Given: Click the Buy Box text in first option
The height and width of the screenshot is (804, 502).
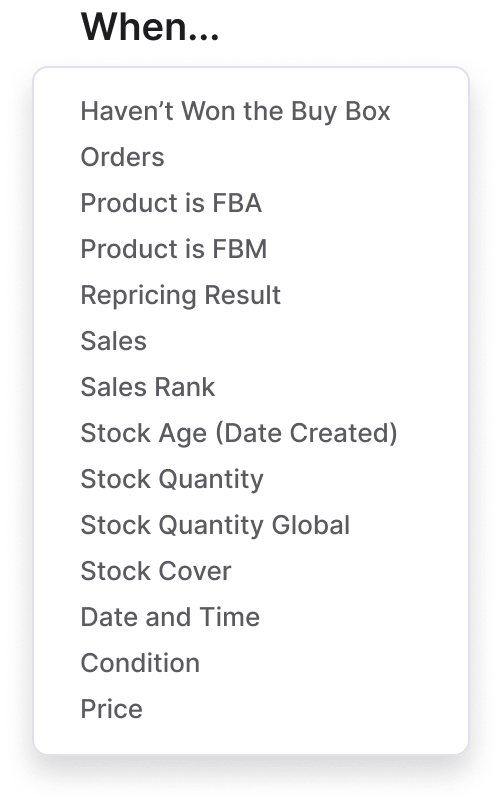Looking at the screenshot, I should [x=340, y=111].
